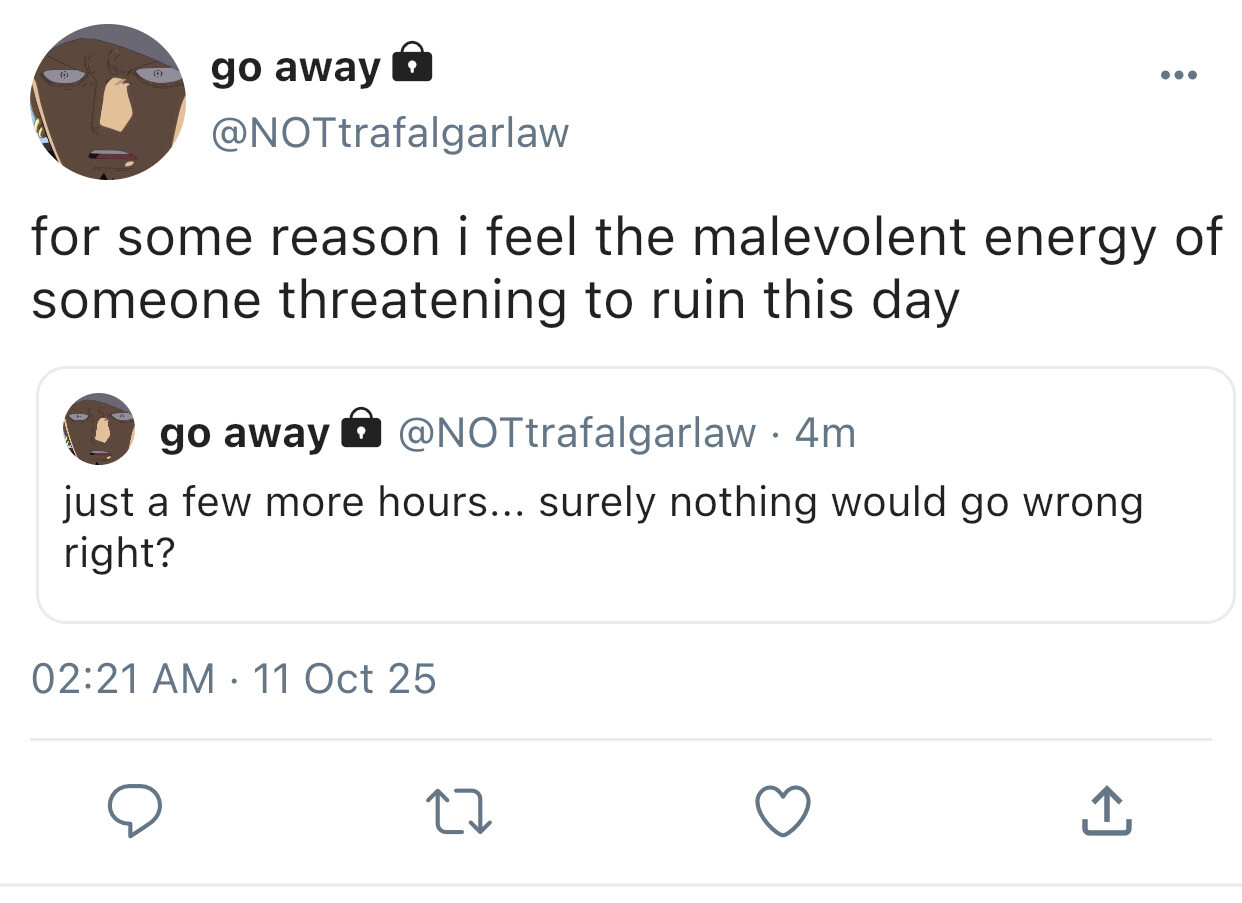Tap the @NOTtrafalgarlaw handle in the quoted tweet
This screenshot has height=903, width=1242.
[577, 432]
